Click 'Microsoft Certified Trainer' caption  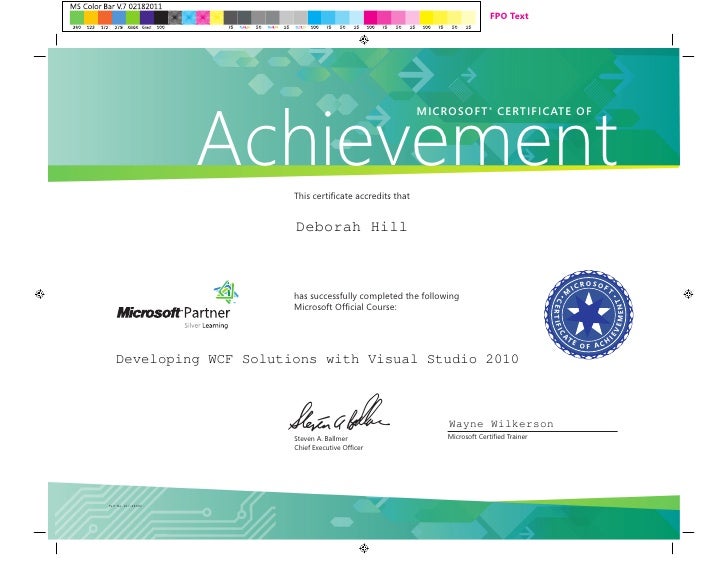click(488, 437)
